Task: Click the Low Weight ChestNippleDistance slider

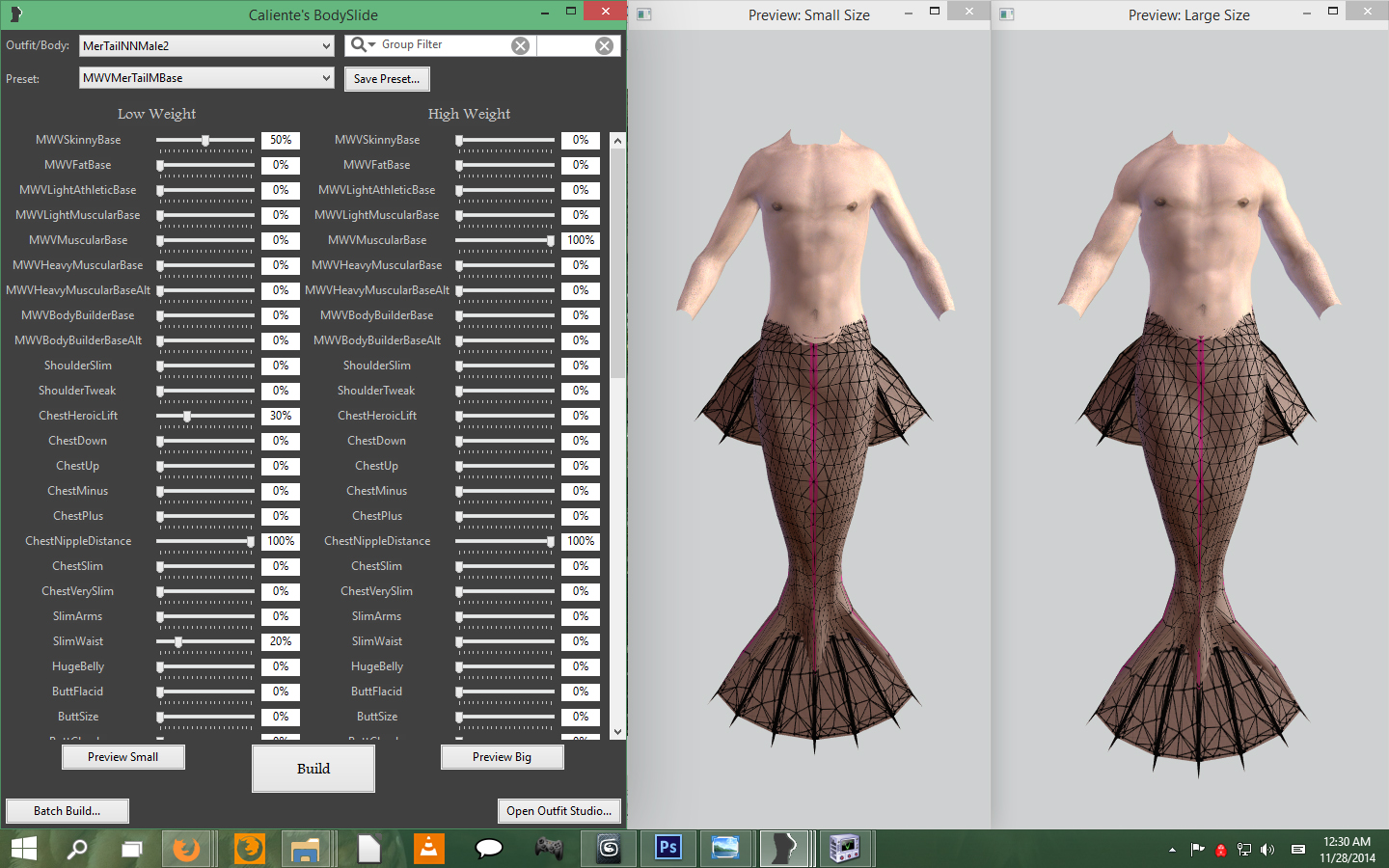Action: [205, 542]
